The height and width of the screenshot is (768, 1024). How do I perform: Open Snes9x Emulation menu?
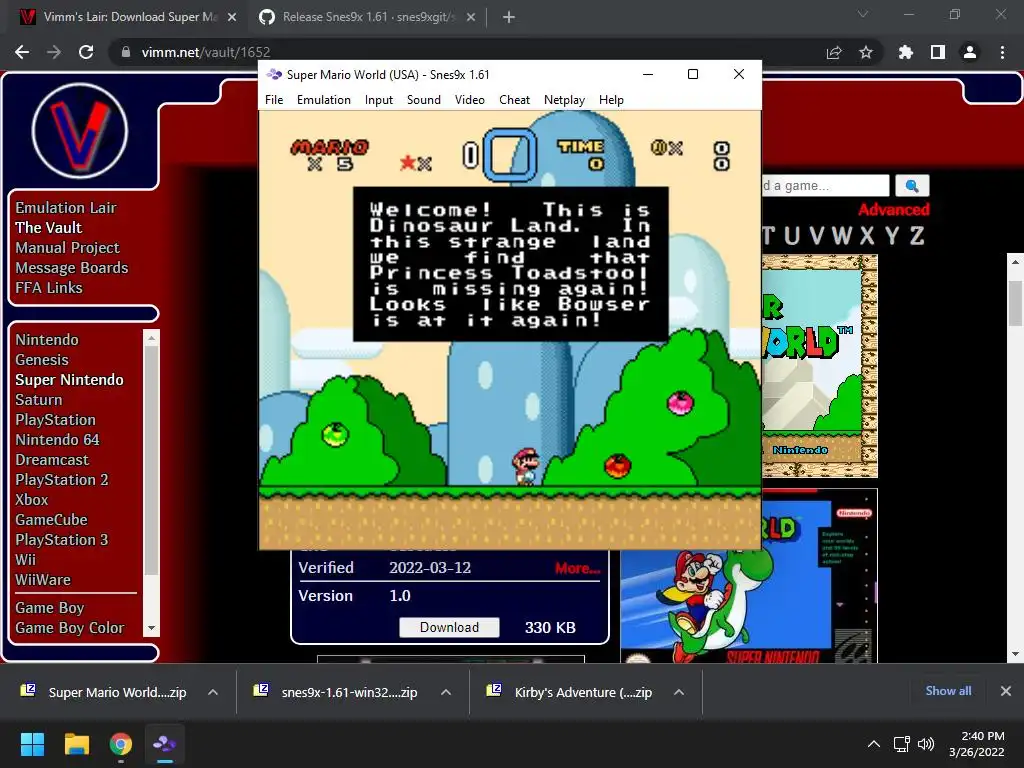[x=324, y=100]
